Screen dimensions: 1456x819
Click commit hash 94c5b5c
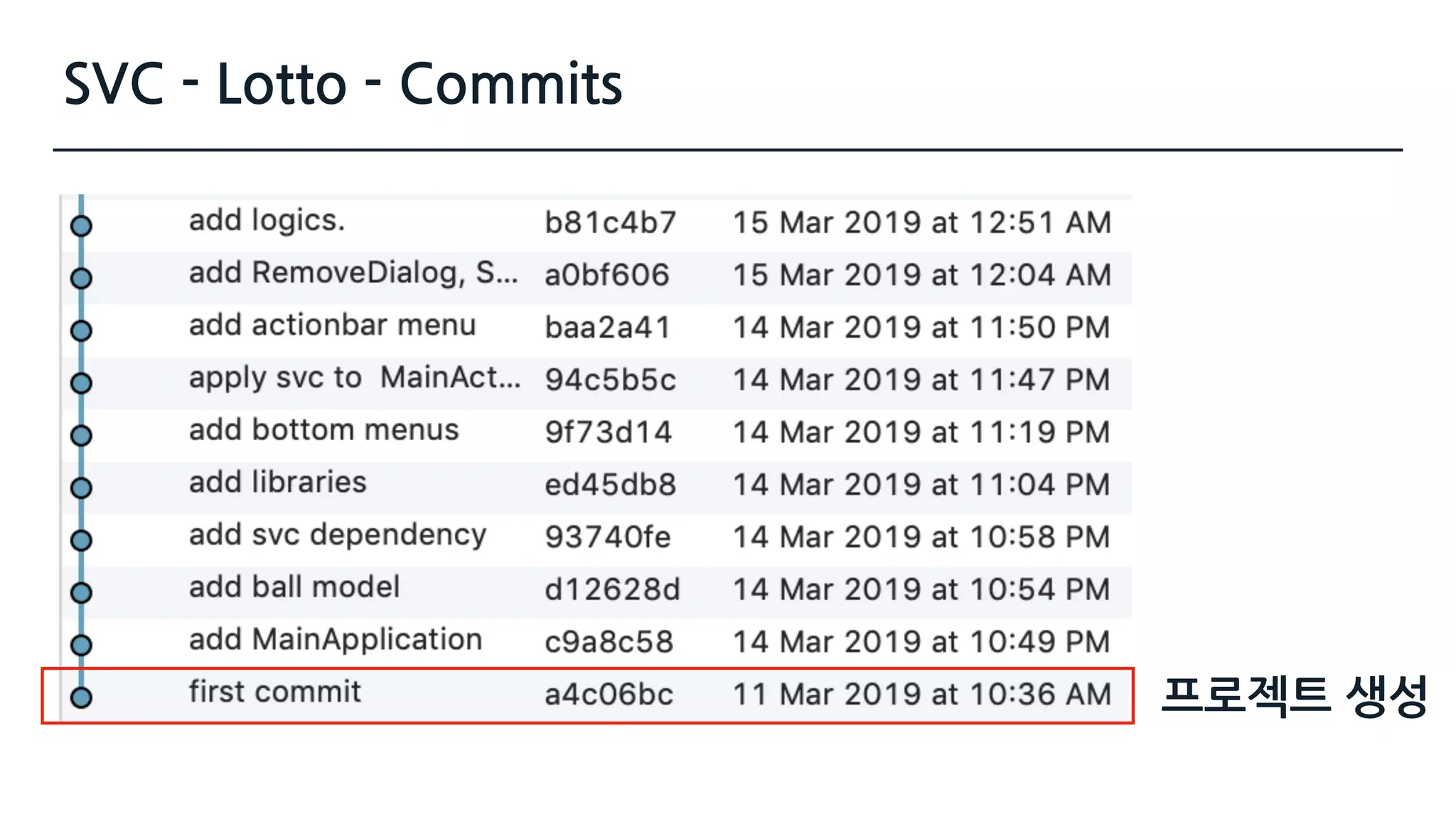coord(610,380)
